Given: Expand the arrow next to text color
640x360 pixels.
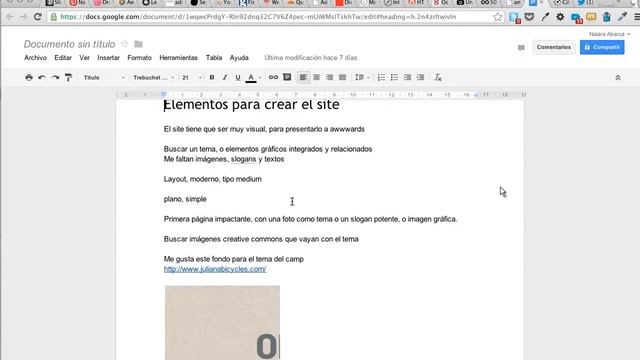Looking at the screenshot, I should (x=260, y=78).
